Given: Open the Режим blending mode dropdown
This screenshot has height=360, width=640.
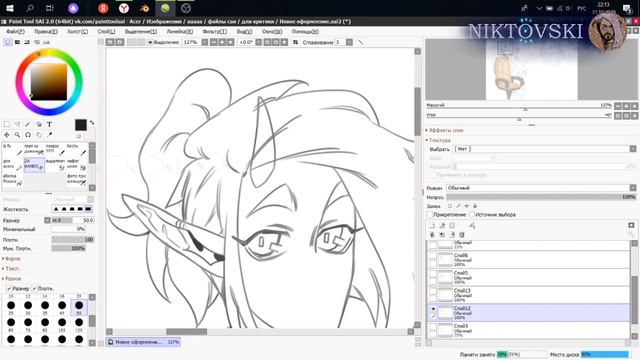Looking at the screenshot, I should point(541,188).
